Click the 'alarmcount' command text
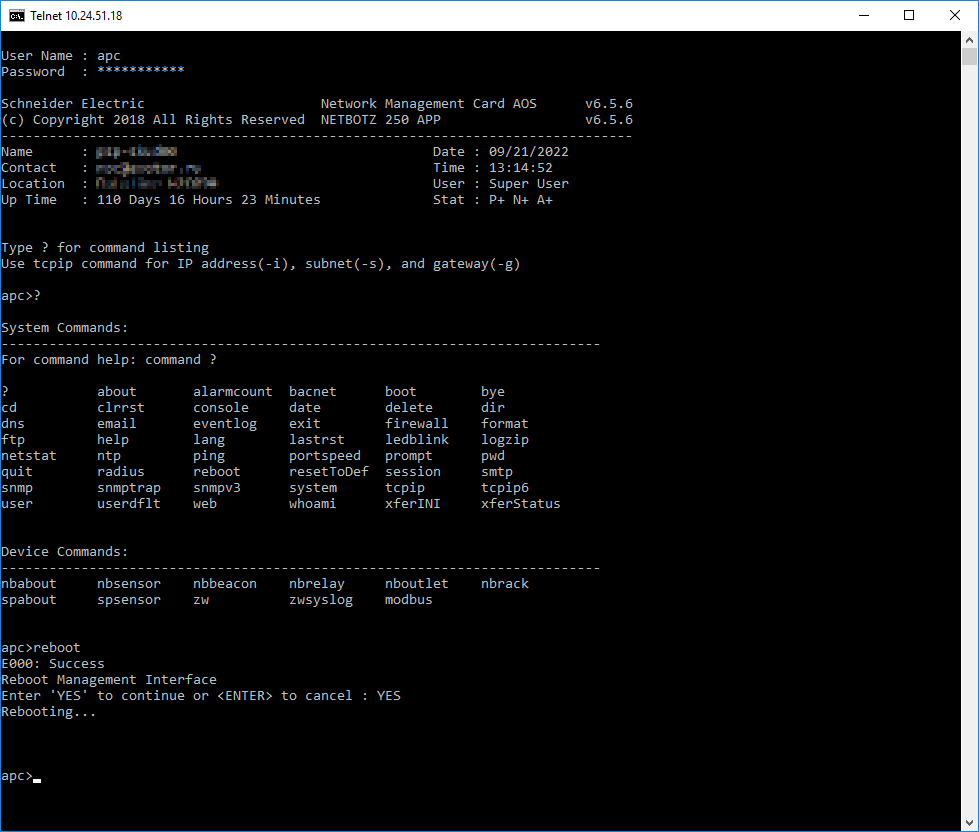The image size is (979, 832). coord(233,391)
